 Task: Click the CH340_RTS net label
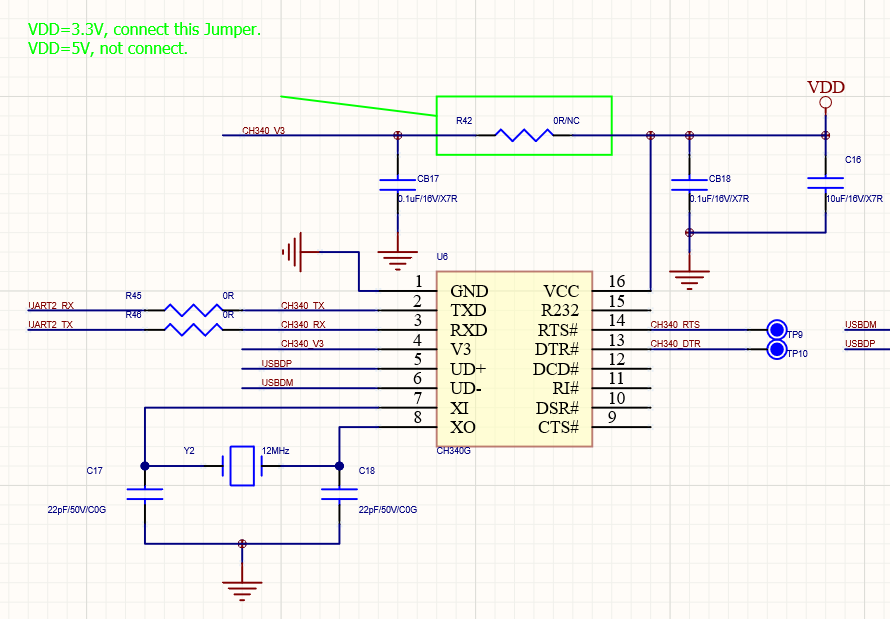(x=675, y=325)
